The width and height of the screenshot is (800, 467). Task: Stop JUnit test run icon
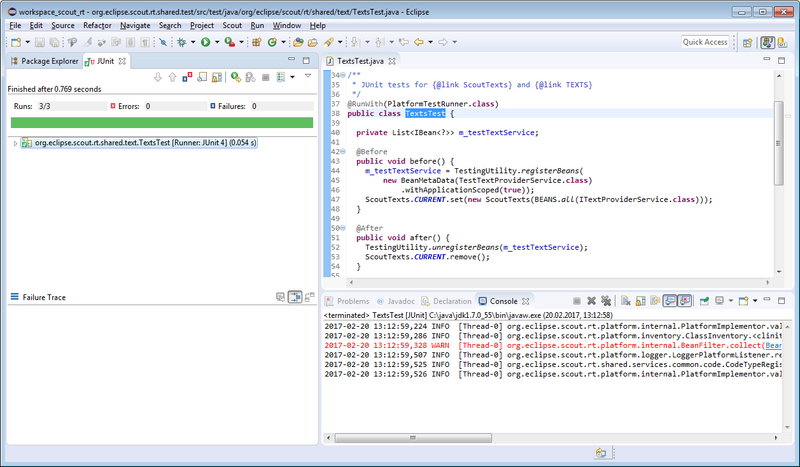265,77
